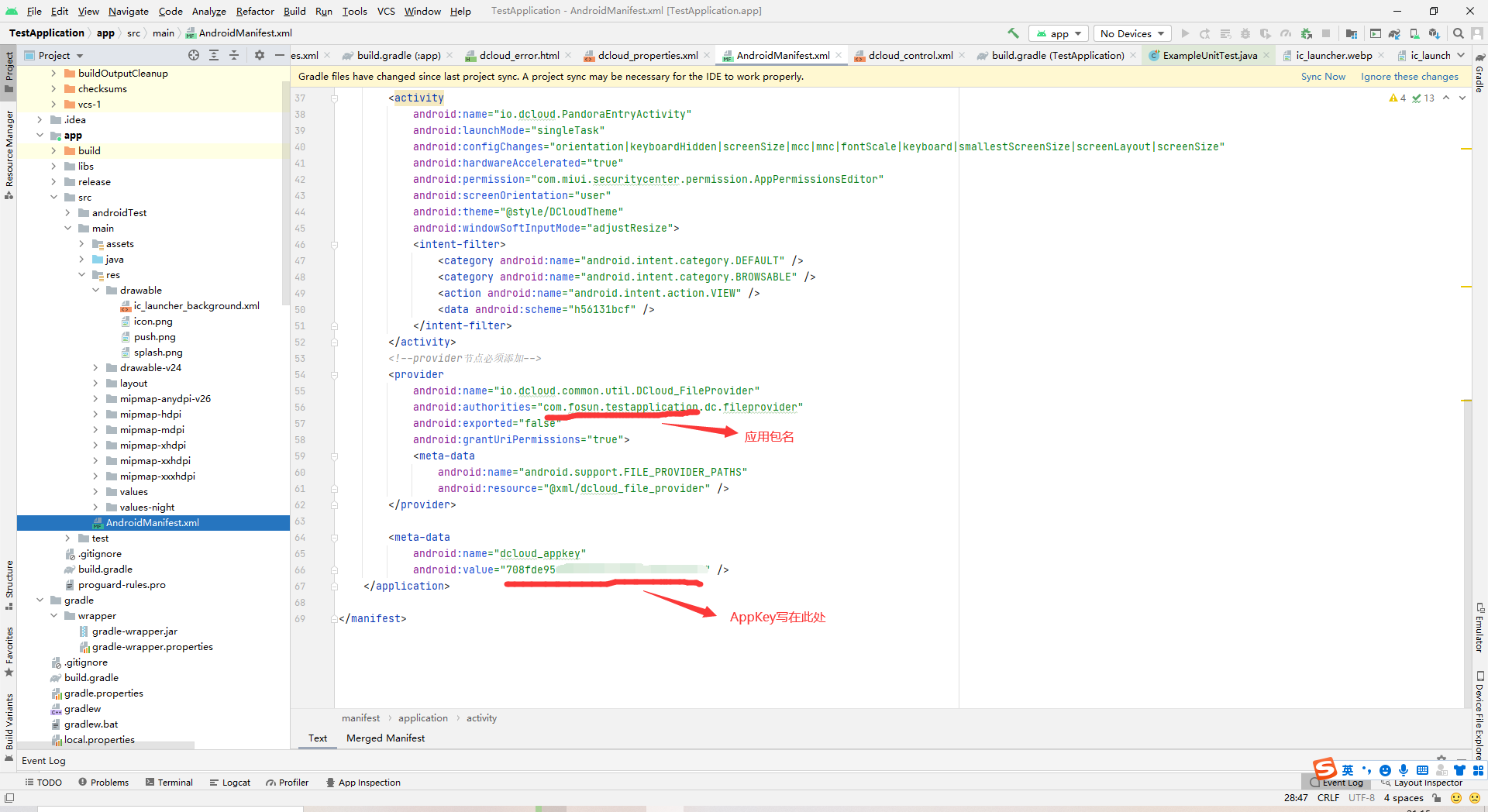Viewport: 1488px width, 812px height.
Task: Collapse the gradle folder in tree
Action: 40,600
